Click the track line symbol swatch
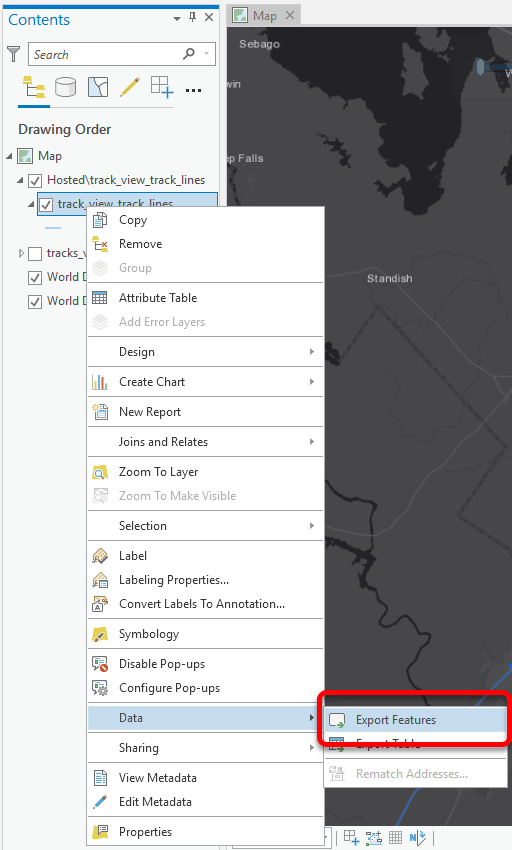Screen dimensions: 512x850 coord(53,228)
